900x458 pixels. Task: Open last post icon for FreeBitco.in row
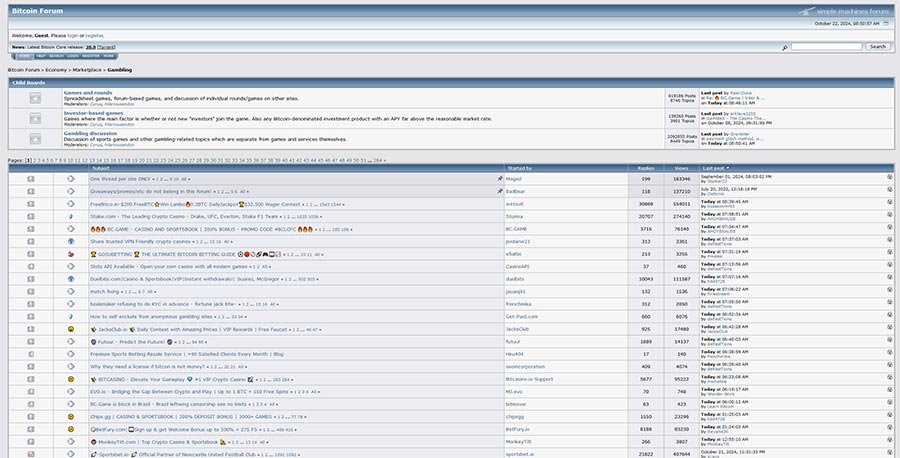889,202
